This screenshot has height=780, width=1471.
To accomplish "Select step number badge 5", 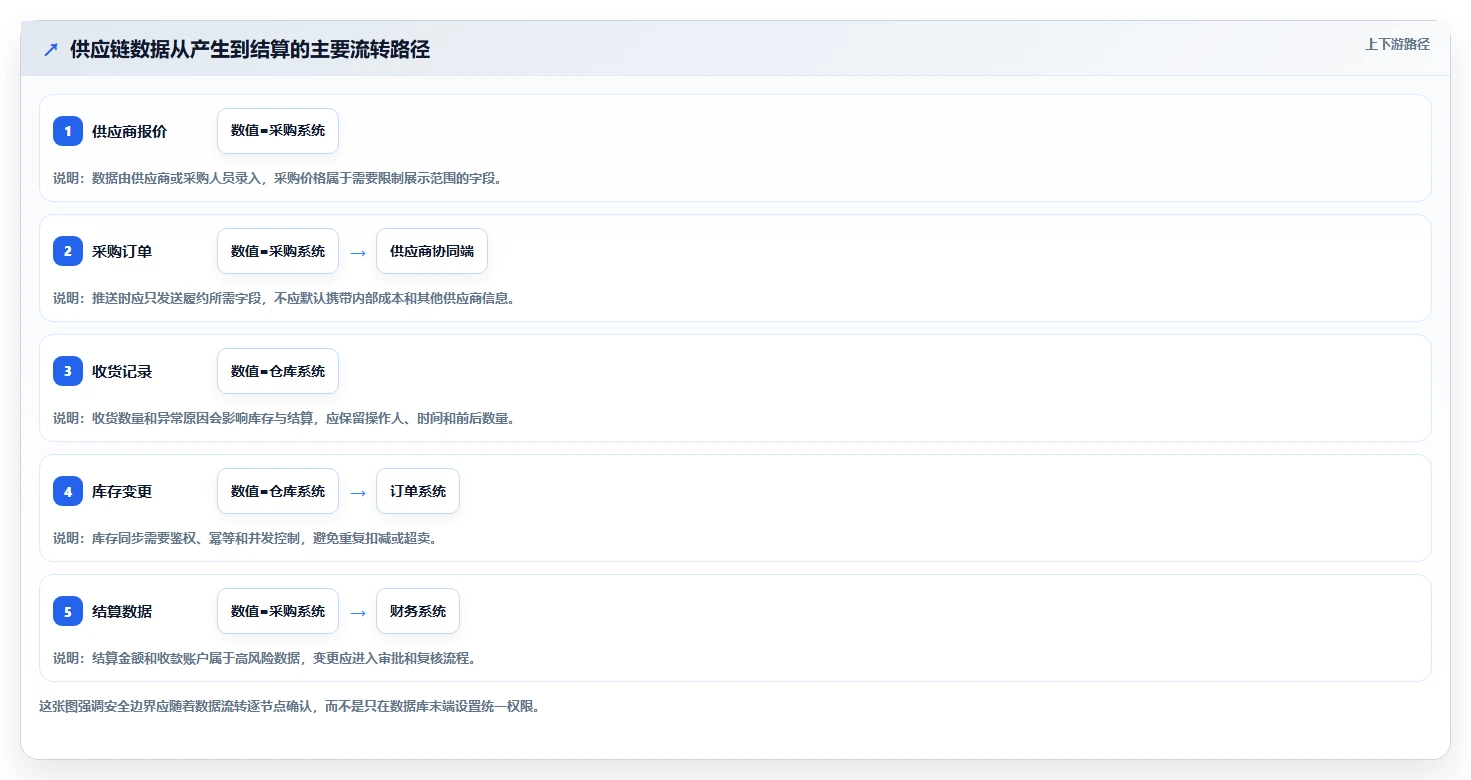I will point(68,611).
